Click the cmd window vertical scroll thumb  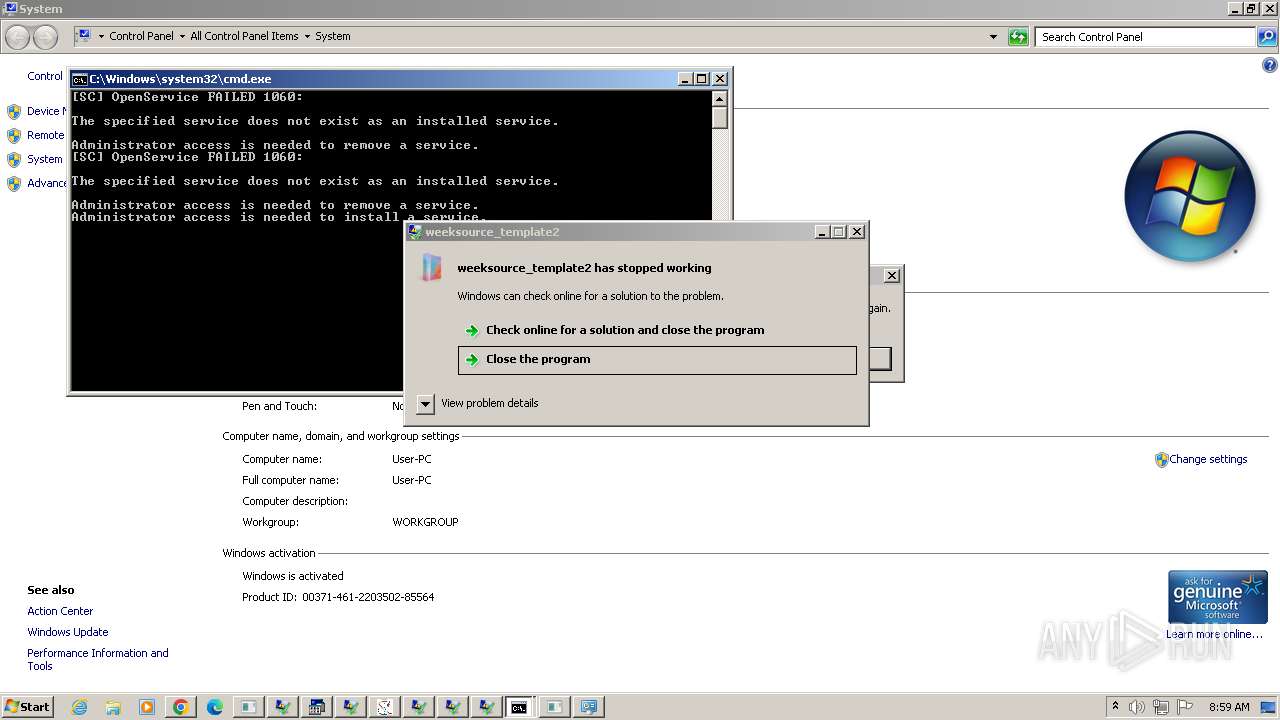719,117
